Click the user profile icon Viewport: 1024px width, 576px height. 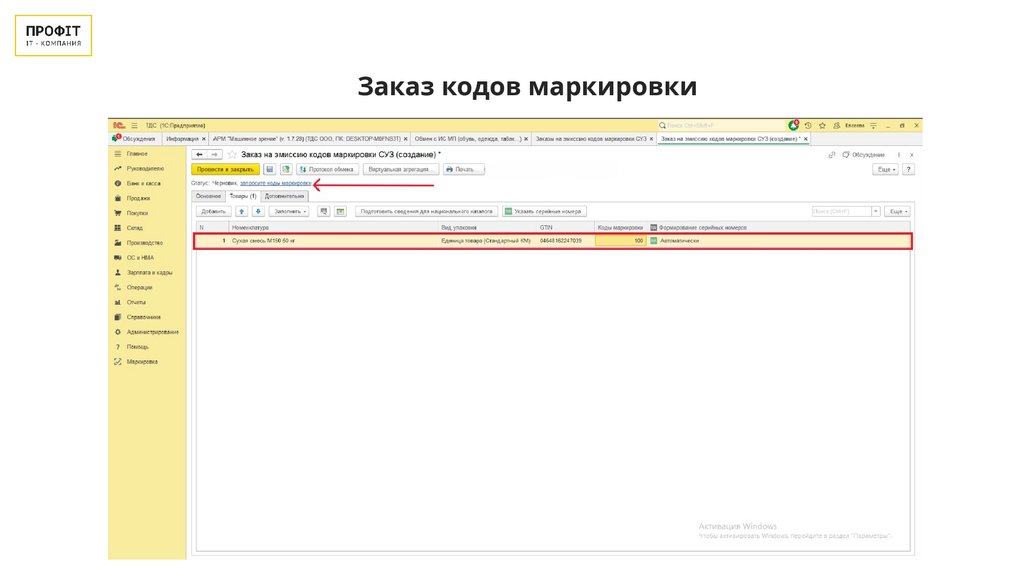[837, 125]
